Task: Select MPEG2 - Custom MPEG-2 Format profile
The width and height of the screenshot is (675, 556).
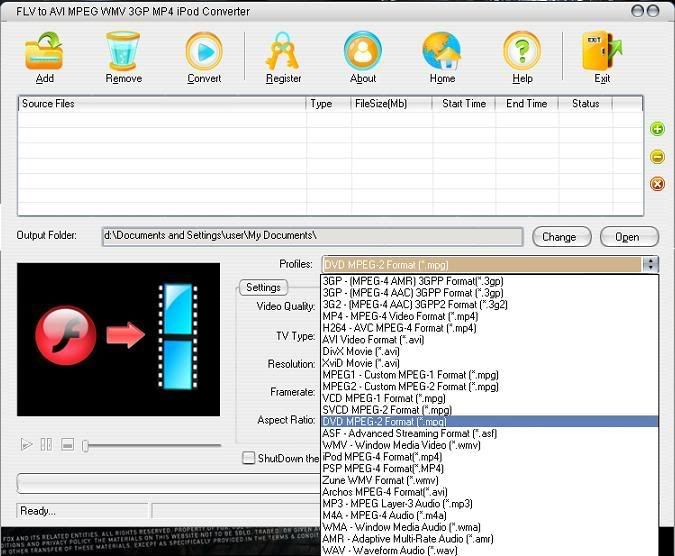Action: tap(489, 386)
